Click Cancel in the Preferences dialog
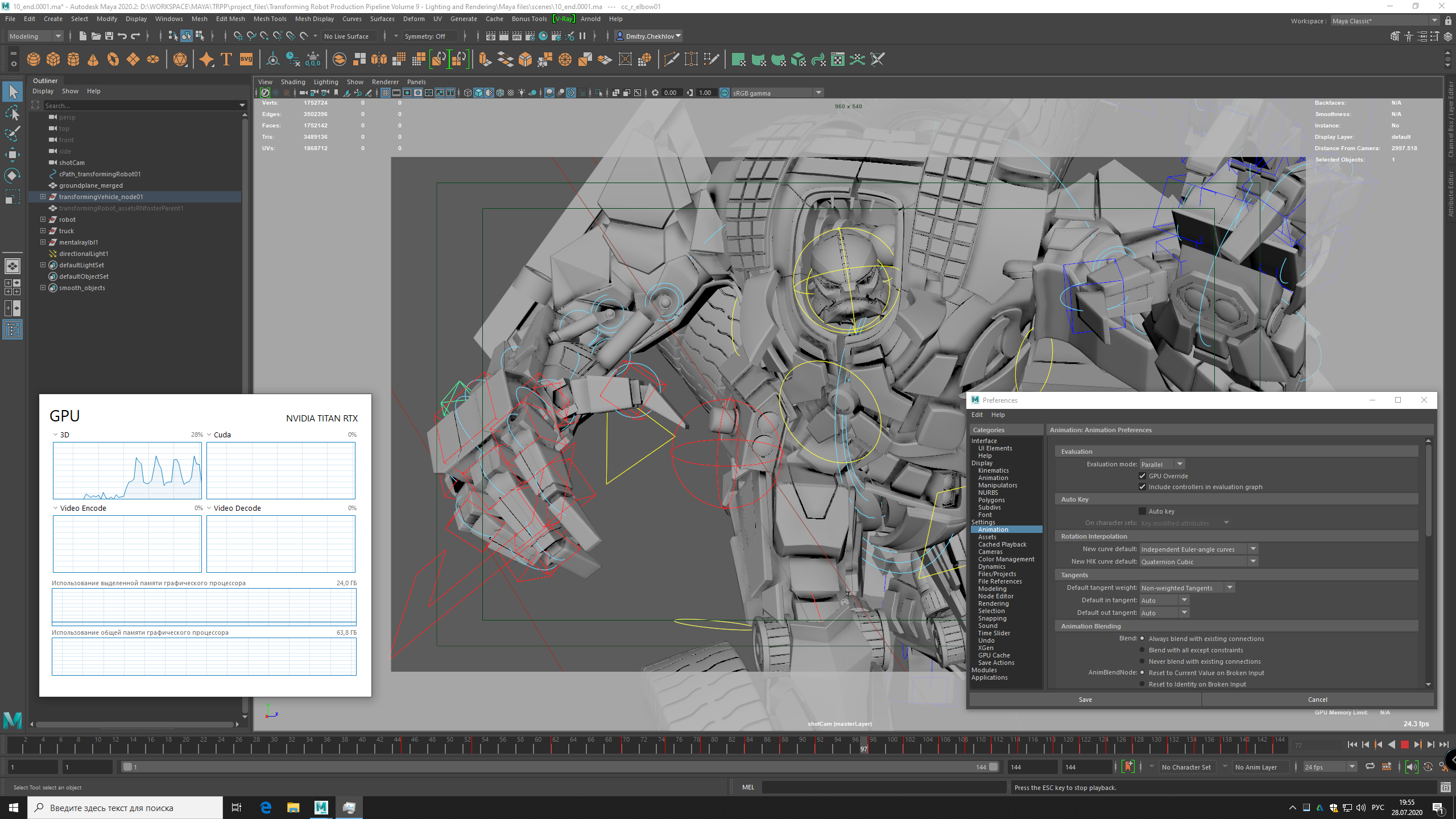Viewport: 1456px width, 819px height. coord(1317,699)
